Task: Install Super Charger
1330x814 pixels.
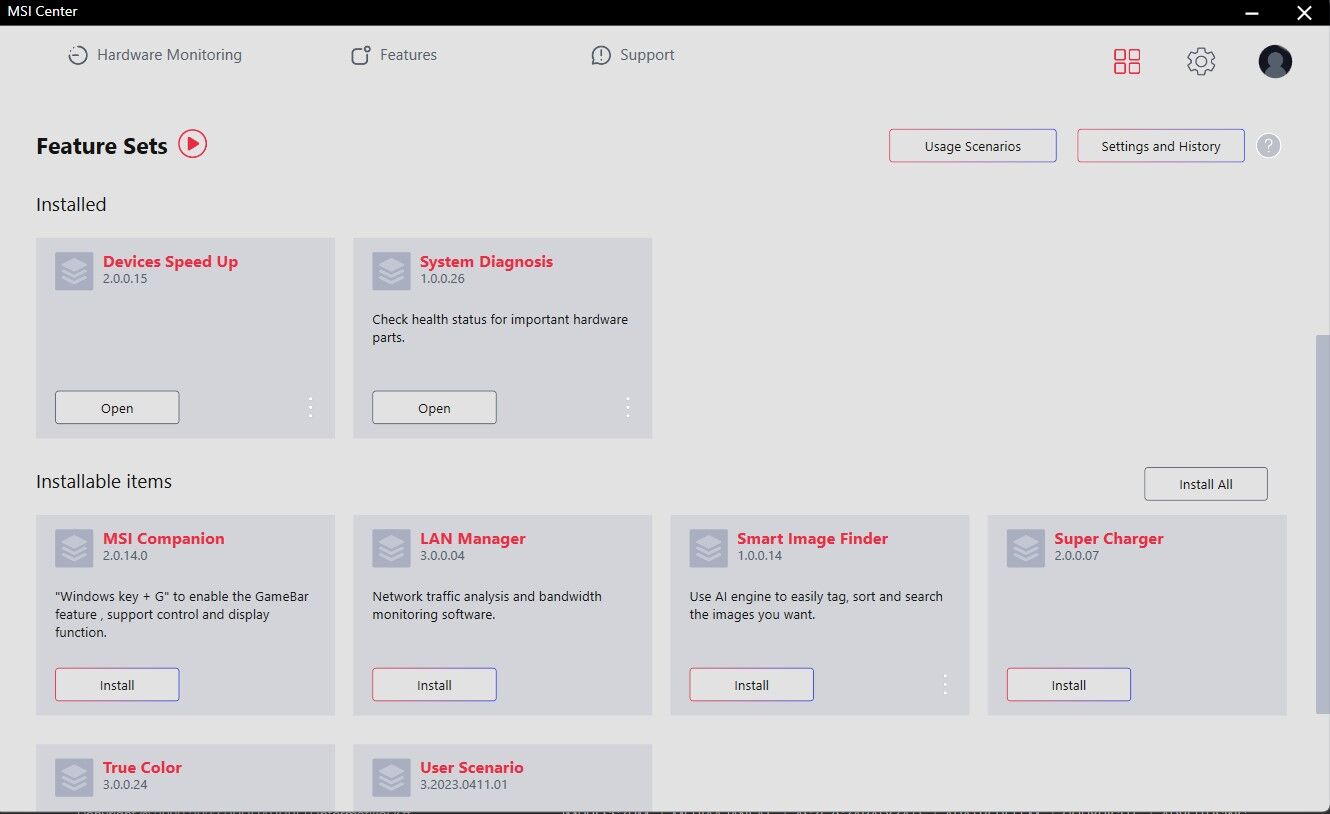Action: 1069,685
